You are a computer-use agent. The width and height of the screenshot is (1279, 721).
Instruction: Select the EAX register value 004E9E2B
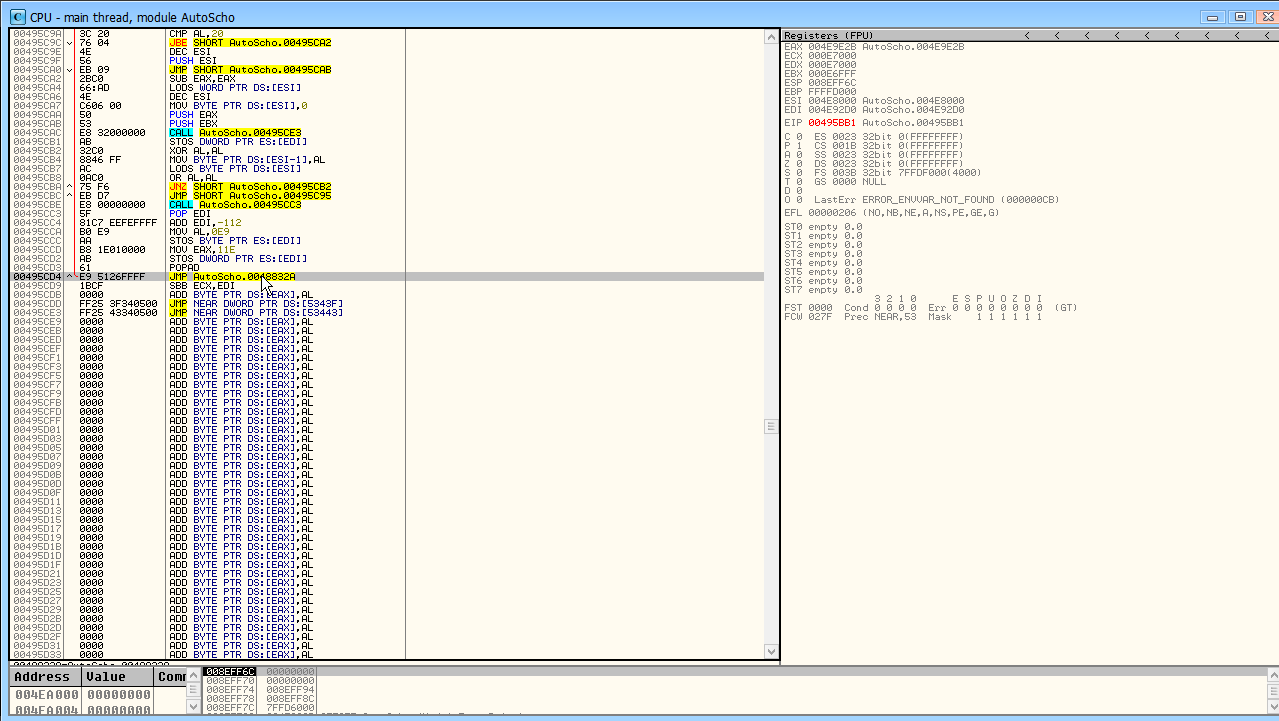(832, 46)
